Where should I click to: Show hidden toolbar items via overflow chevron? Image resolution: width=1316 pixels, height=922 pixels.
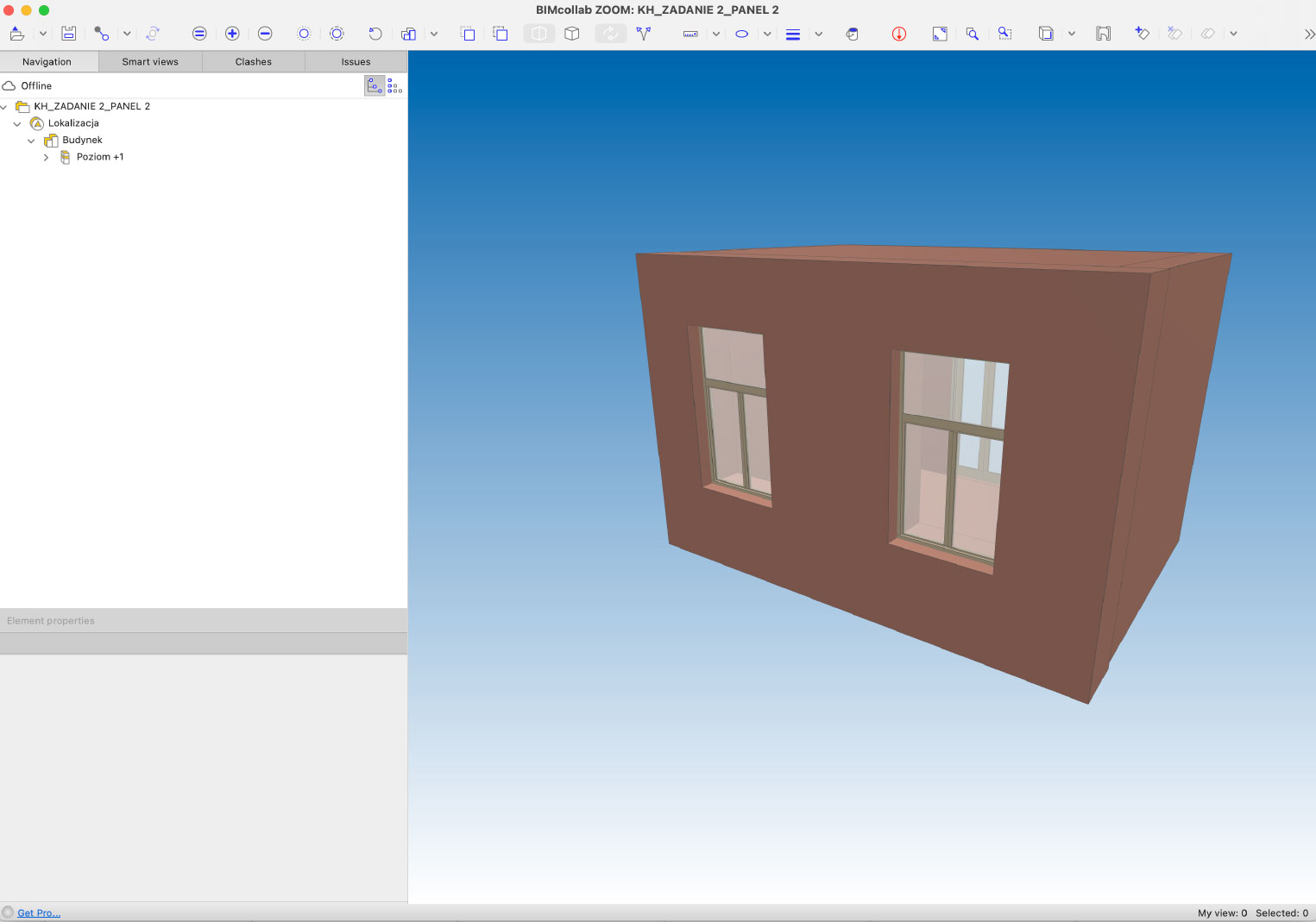1308,34
